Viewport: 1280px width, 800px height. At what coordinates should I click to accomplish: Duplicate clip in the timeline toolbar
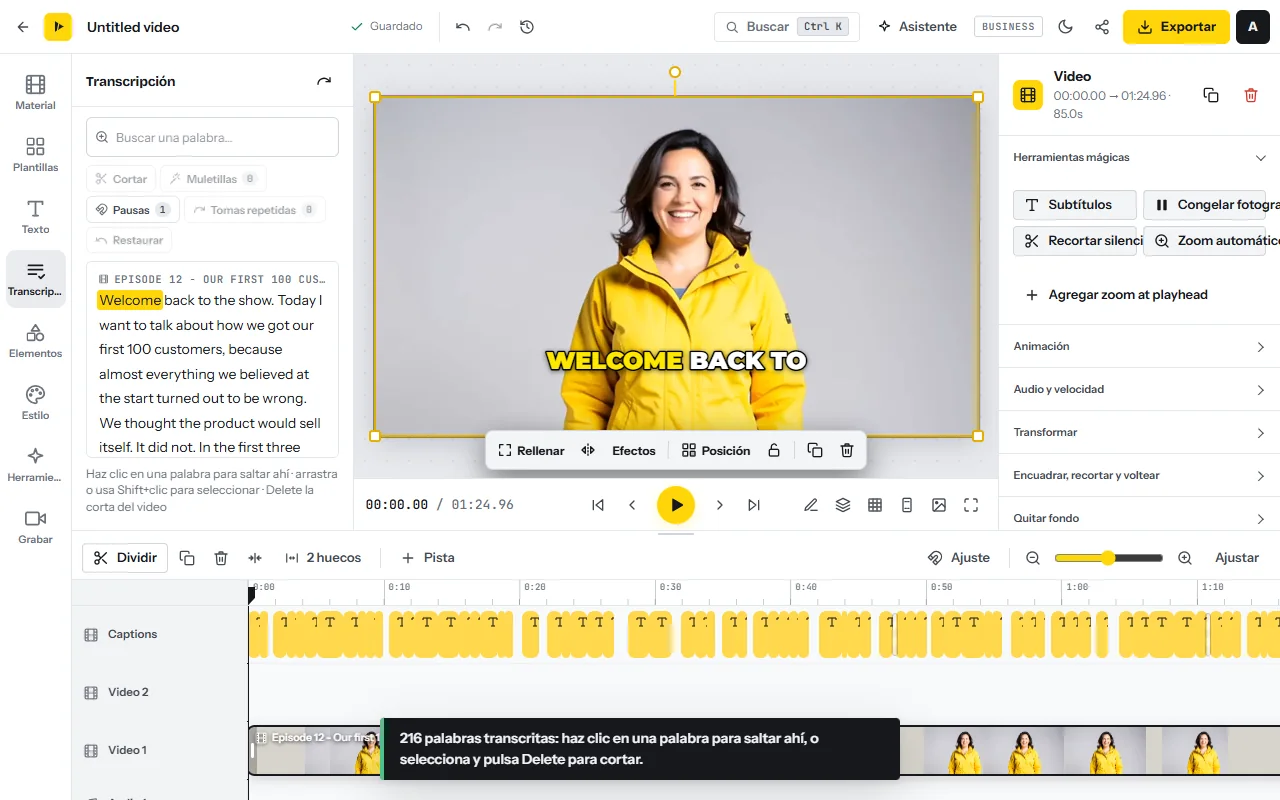point(187,558)
